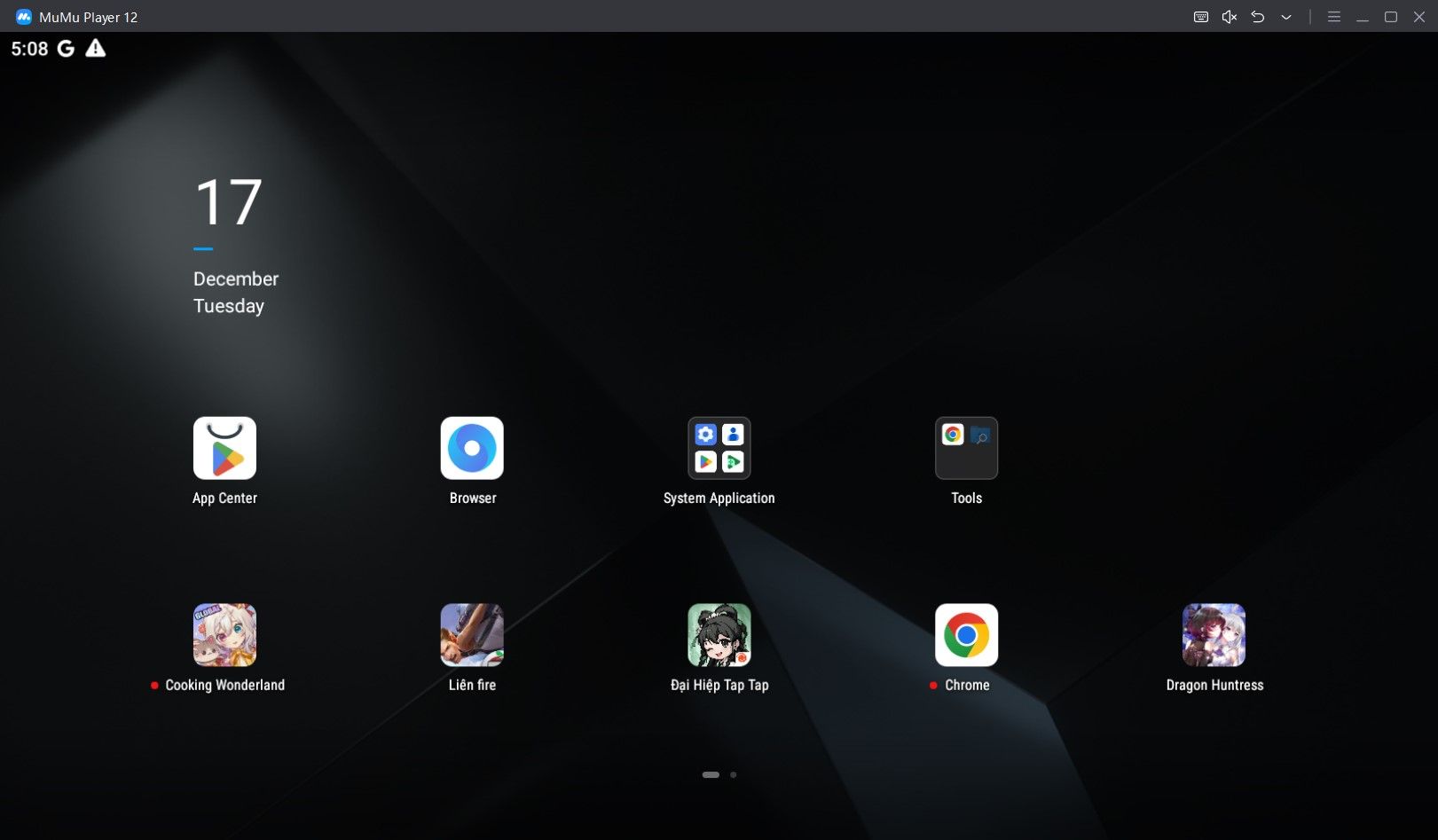Launch the Chrome browser app
This screenshot has height=840, width=1438.
[x=966, y=635]
